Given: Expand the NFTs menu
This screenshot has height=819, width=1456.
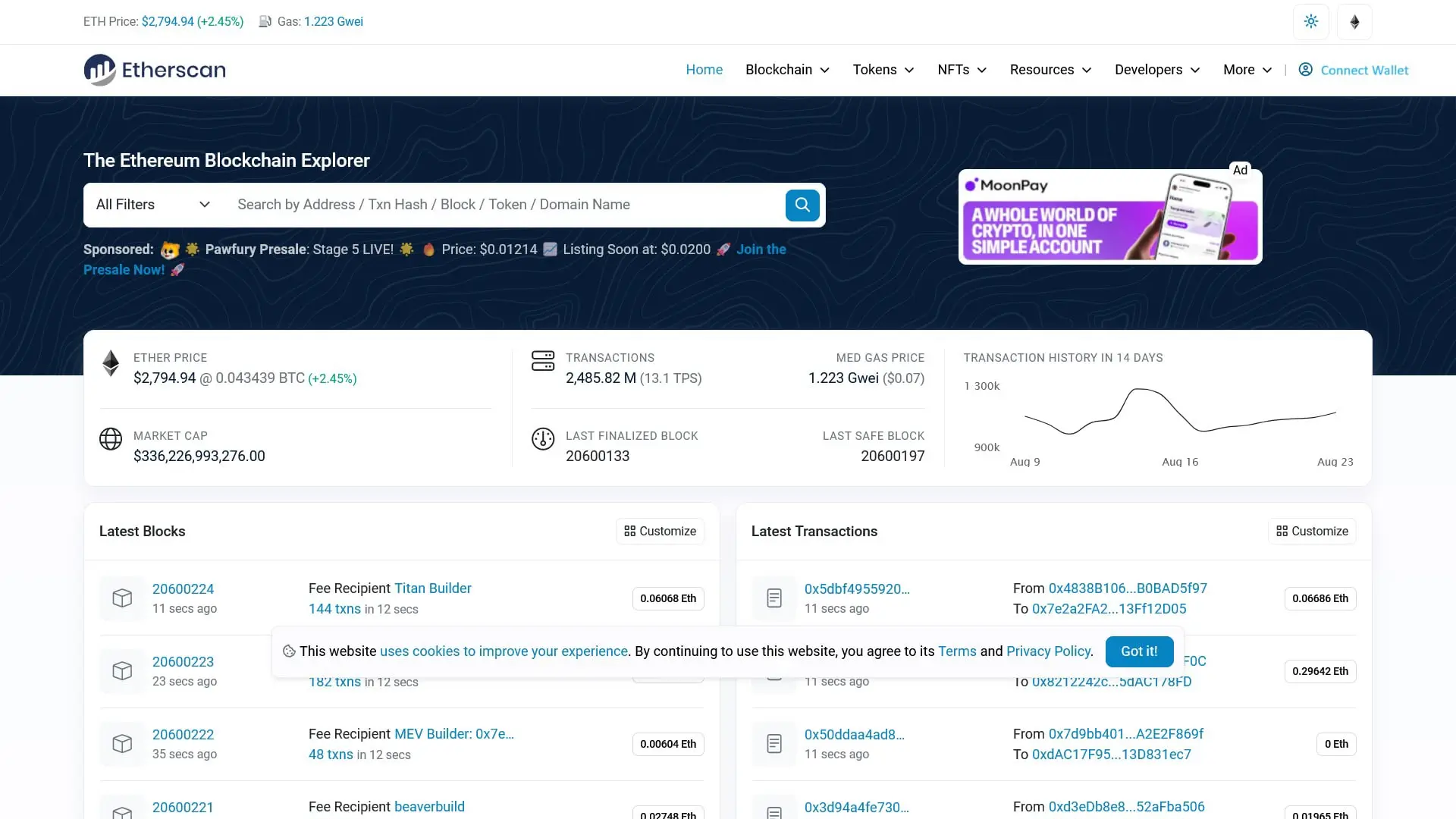Looking at the screenshot, I should tap(962, 70).
